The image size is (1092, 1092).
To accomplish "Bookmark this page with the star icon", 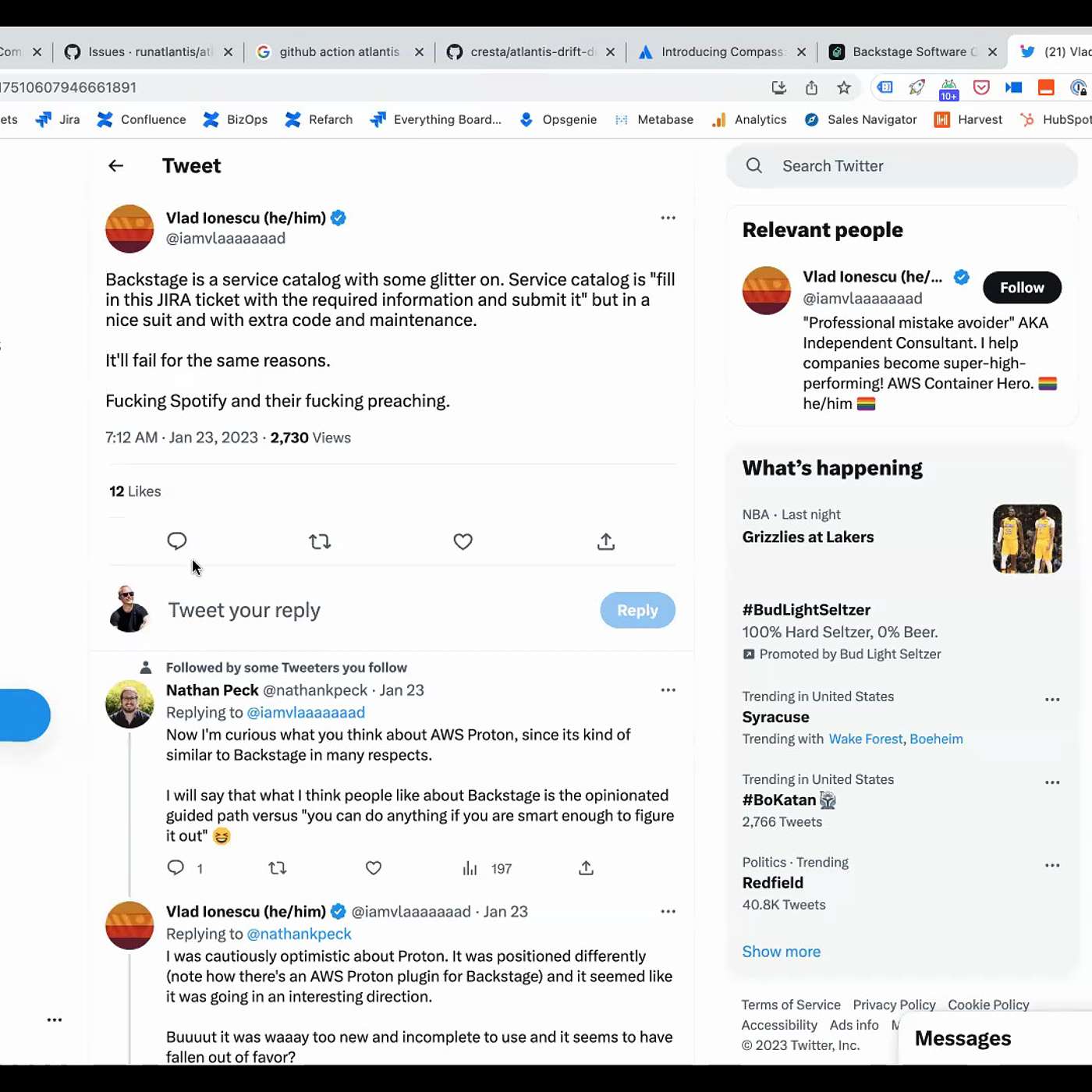I will (844, 87).
